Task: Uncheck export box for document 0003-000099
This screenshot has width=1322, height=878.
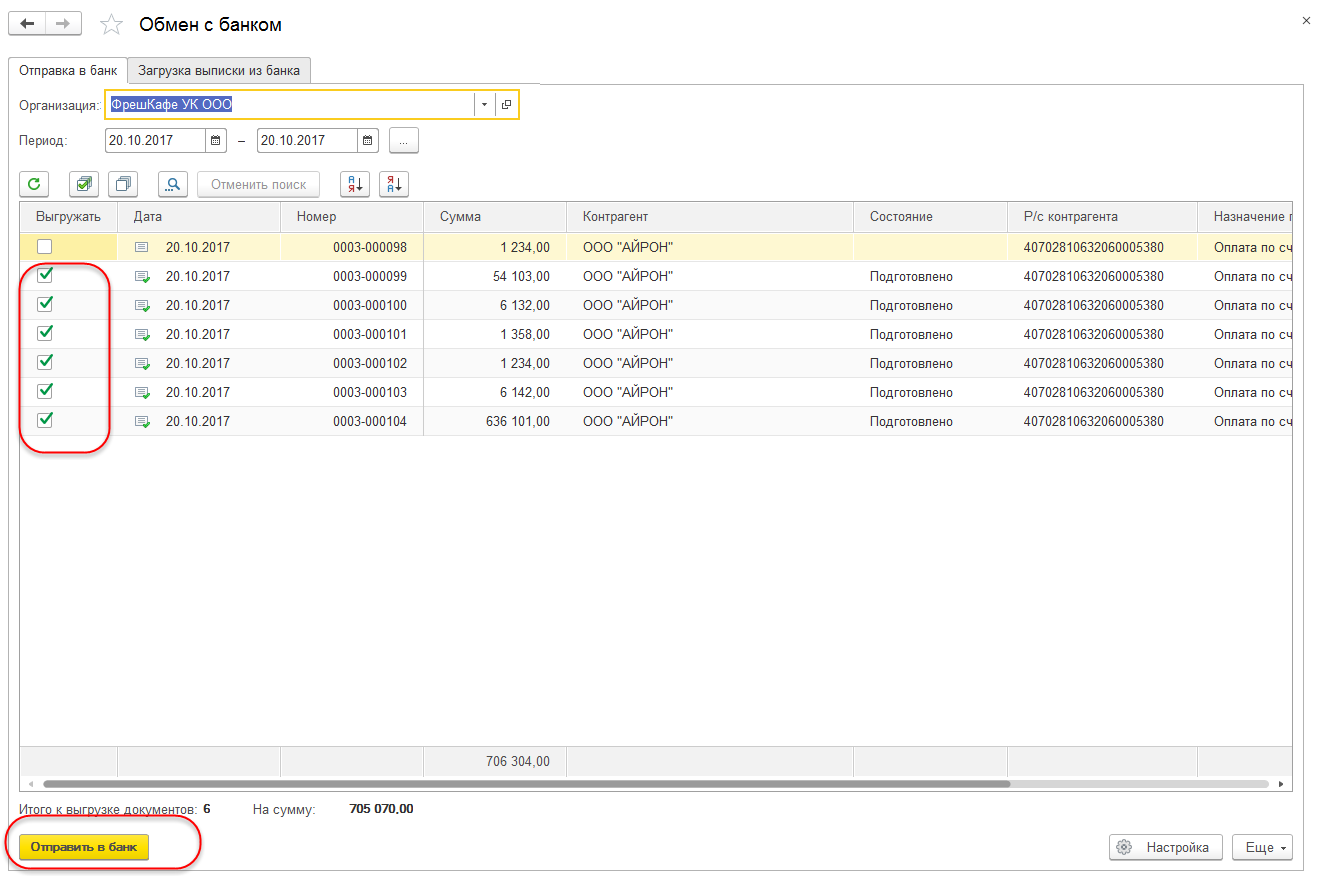Action: [44, 276]
